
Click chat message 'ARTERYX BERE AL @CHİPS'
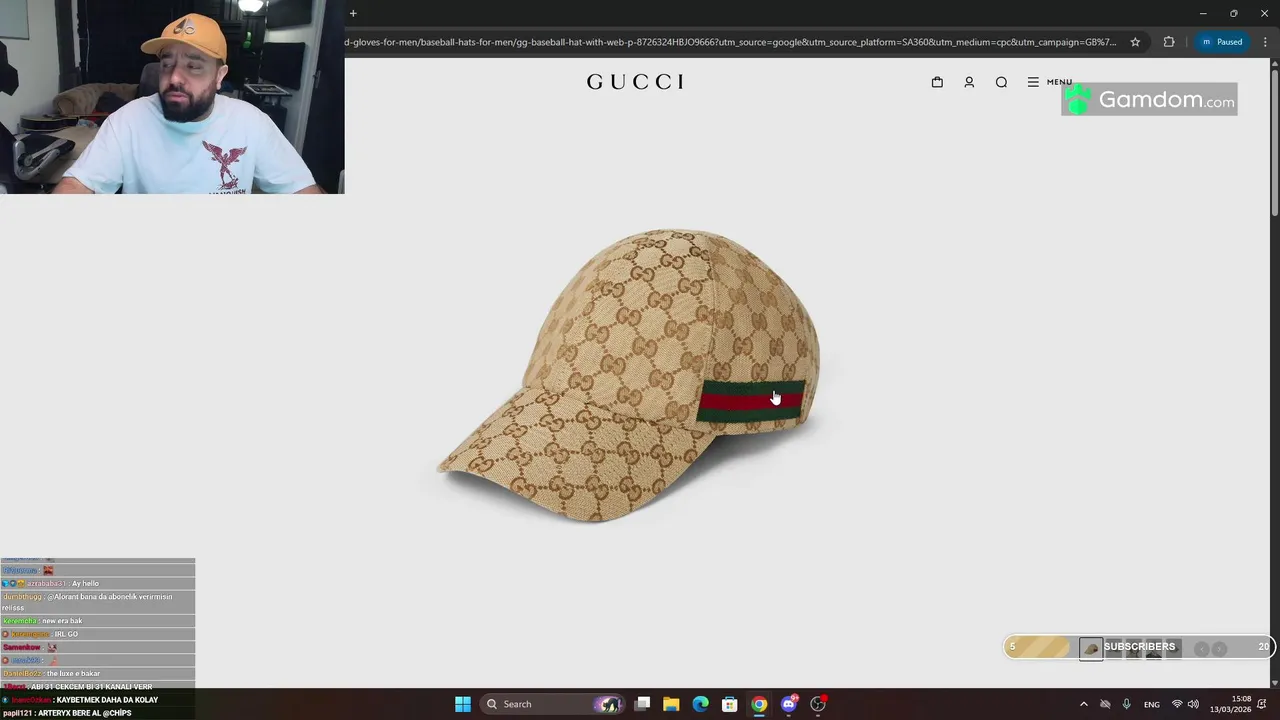[x=85, y=713]
